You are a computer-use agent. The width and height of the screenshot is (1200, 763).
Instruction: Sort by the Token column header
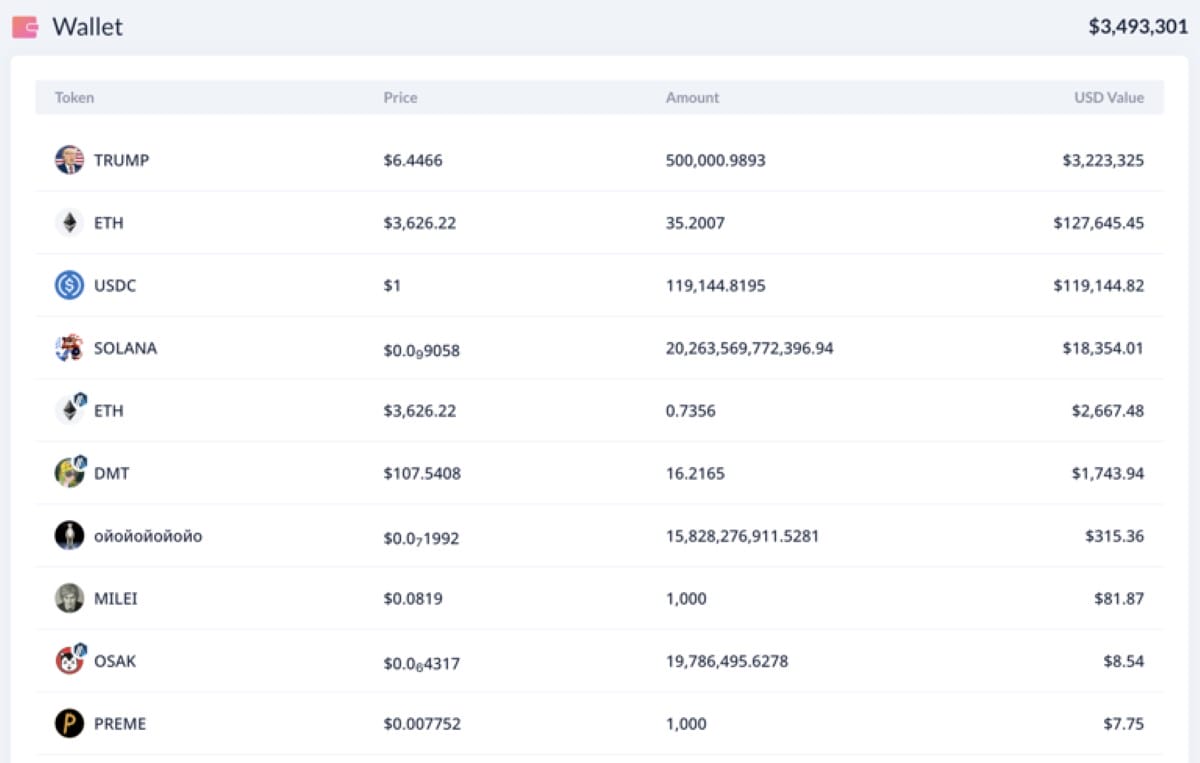[74, 98]
